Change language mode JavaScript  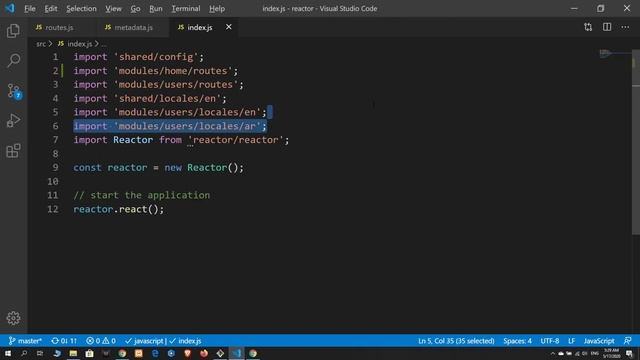pyautogui.click(x=599, y=341)
